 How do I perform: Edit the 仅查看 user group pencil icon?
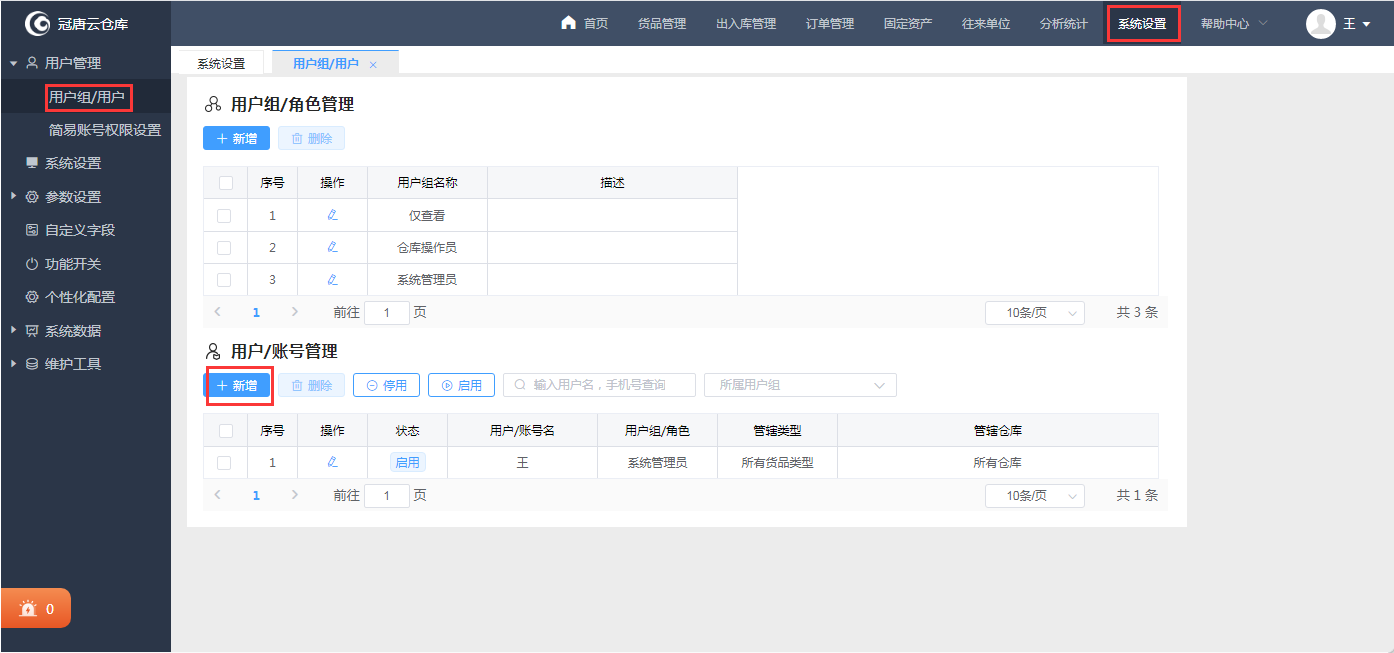tap(332, 215)
